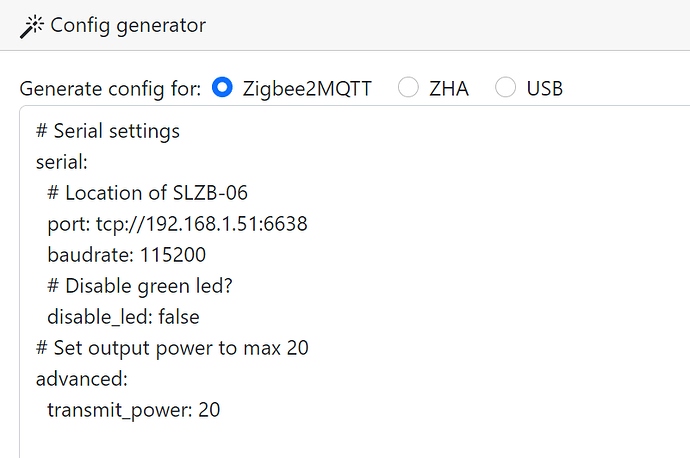Place cursor on the "advanced:" line
This screenshot has width=690, height=458.
(x=81, y=379)
